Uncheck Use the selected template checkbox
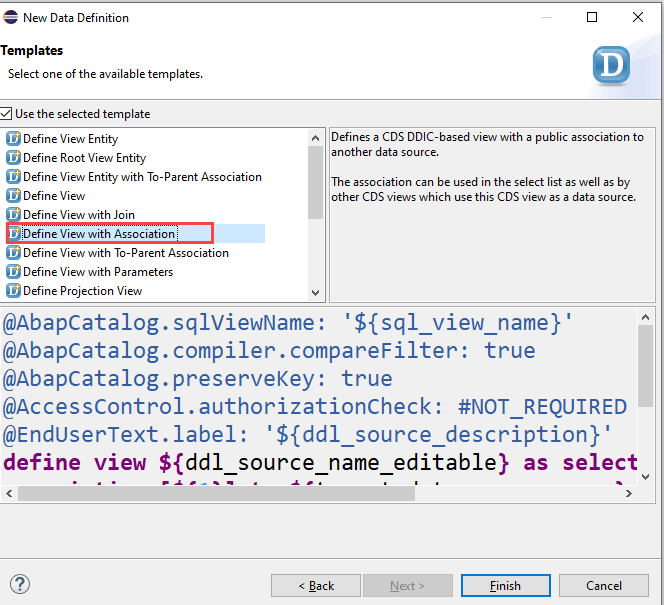 (7, 114)
